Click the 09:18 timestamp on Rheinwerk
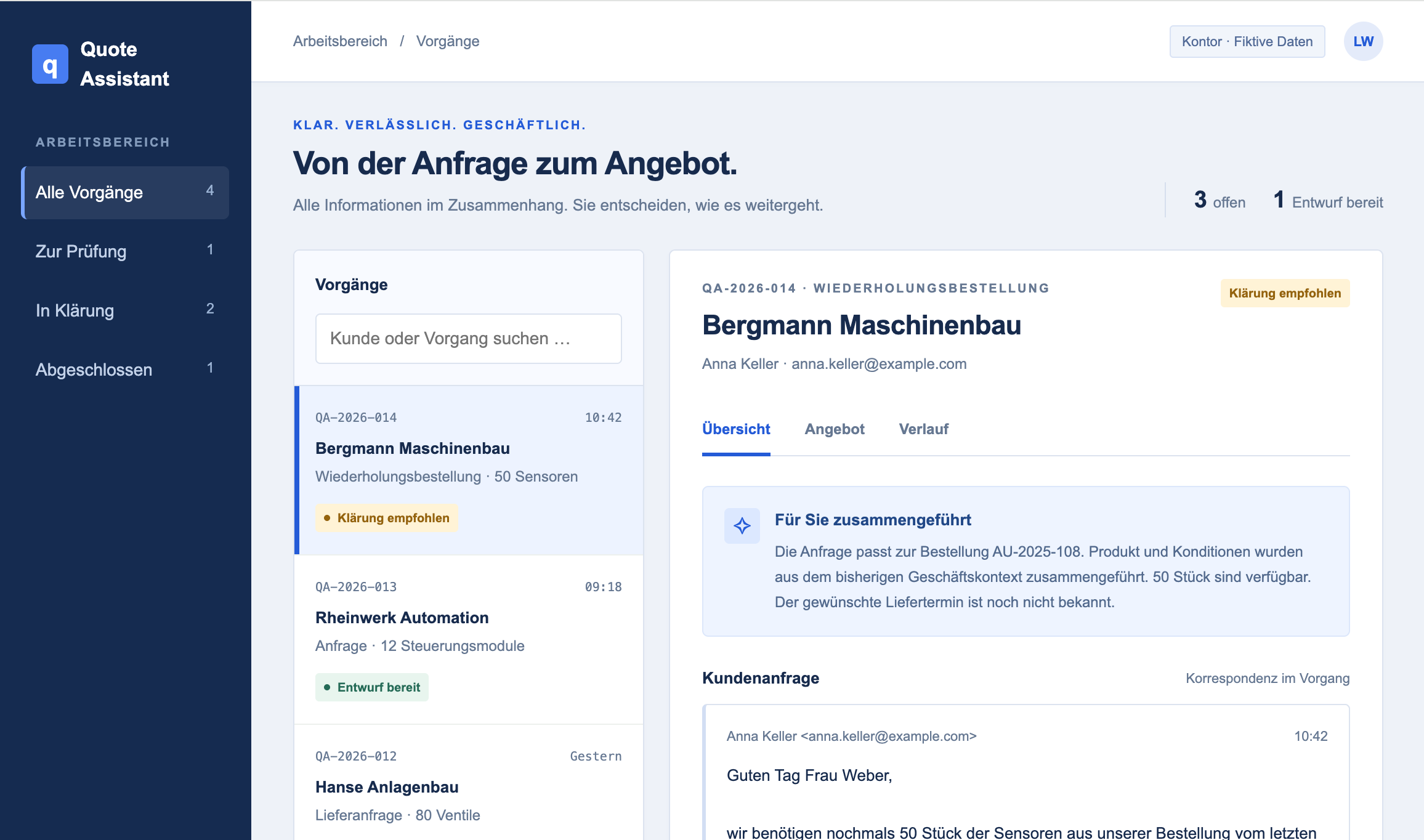 pos(603,587)
